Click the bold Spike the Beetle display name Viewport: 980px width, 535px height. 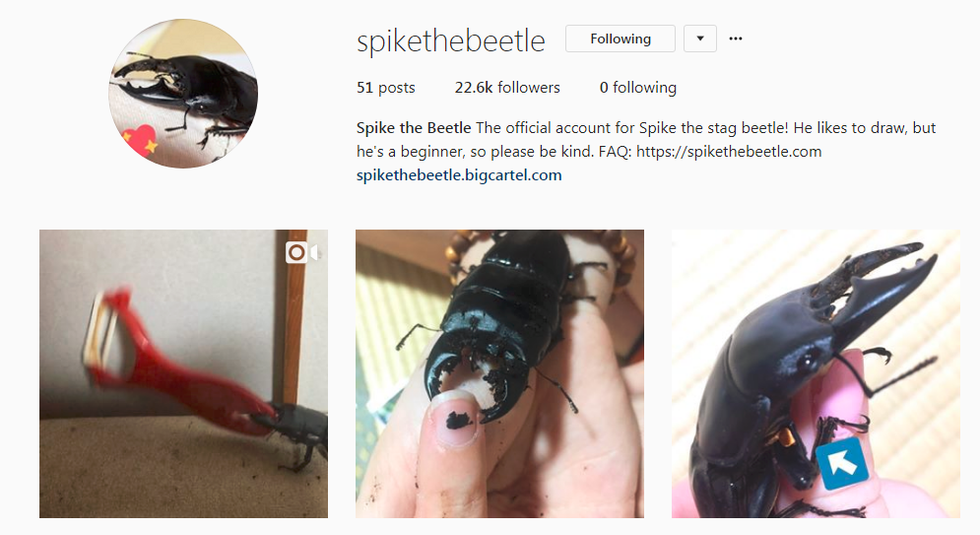pos(413,128)
